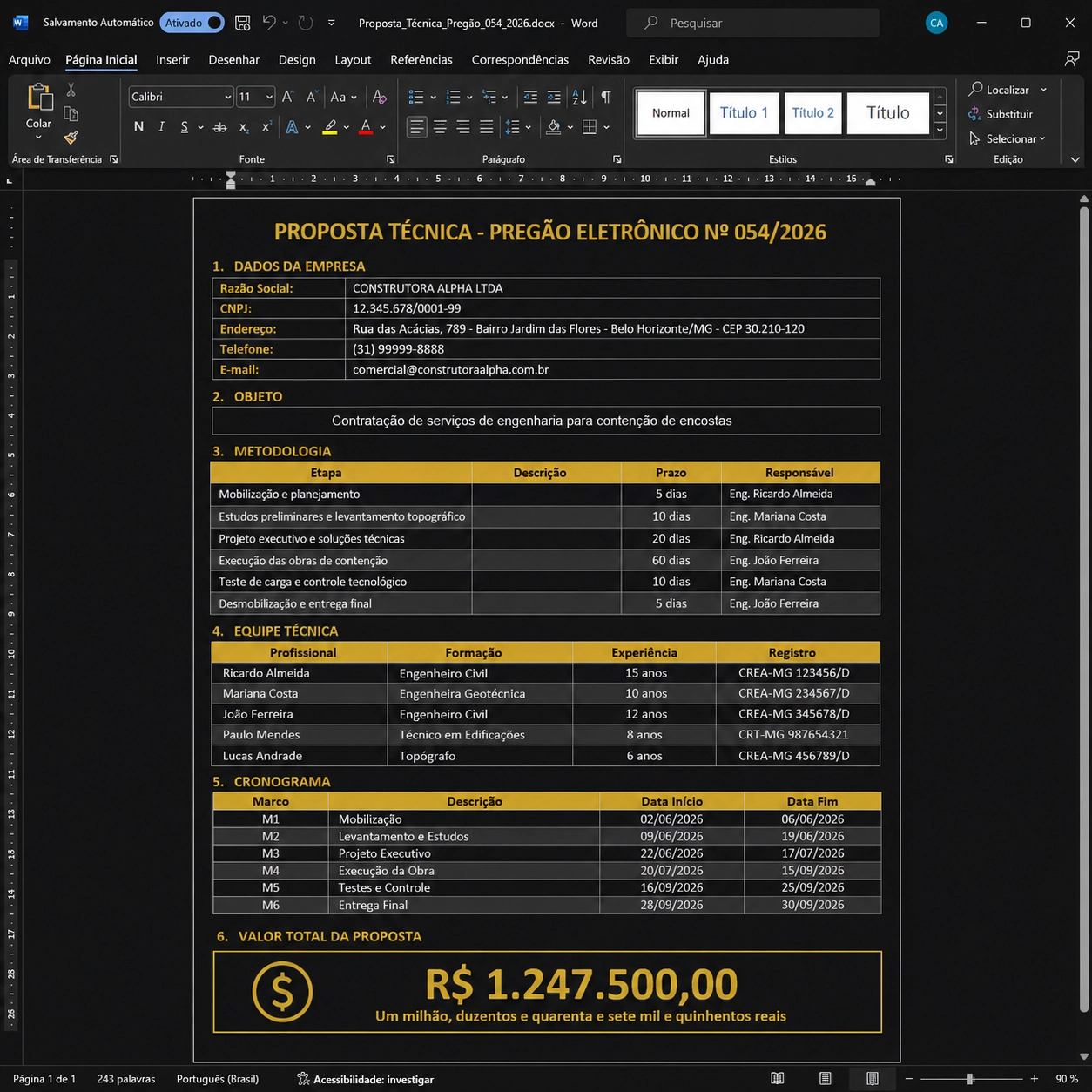Image resolution: width=1092 pixels, height=1092 pixels.
Task: Show paragraph marks with pilcrow icon
Action: [x=605, y=97]
